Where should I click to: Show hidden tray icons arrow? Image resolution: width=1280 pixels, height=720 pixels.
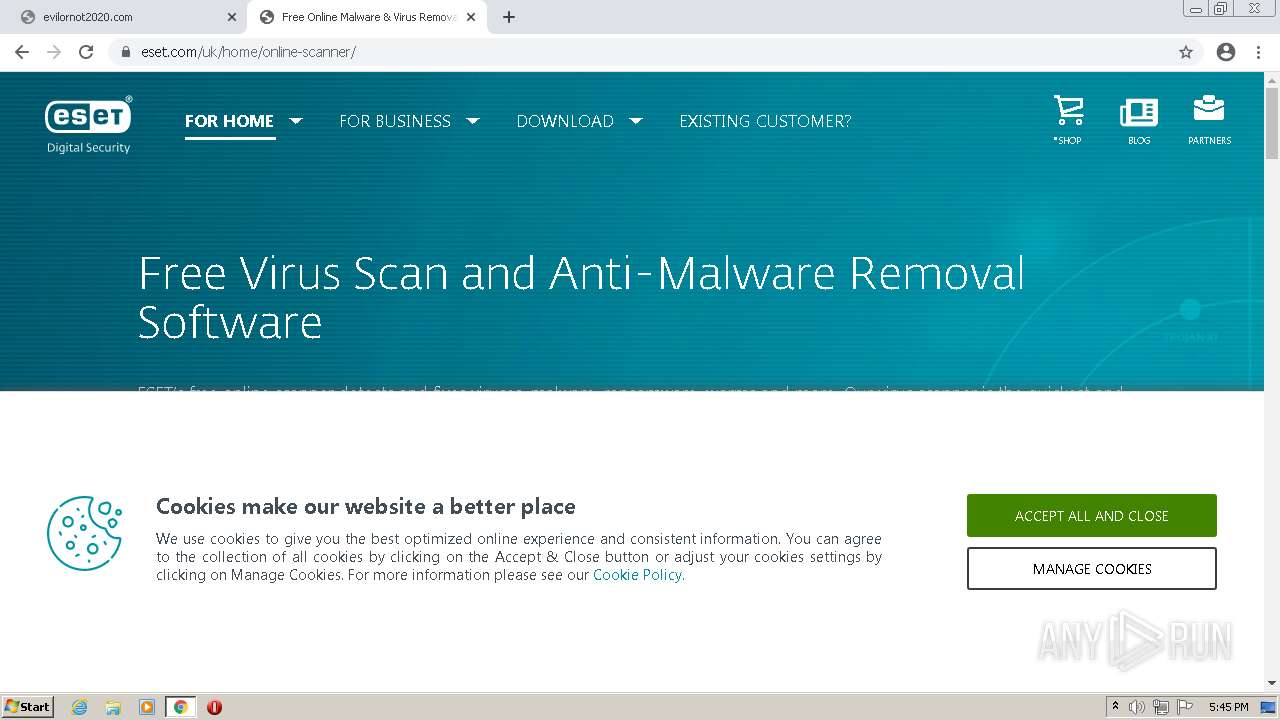coord(1115,707)
